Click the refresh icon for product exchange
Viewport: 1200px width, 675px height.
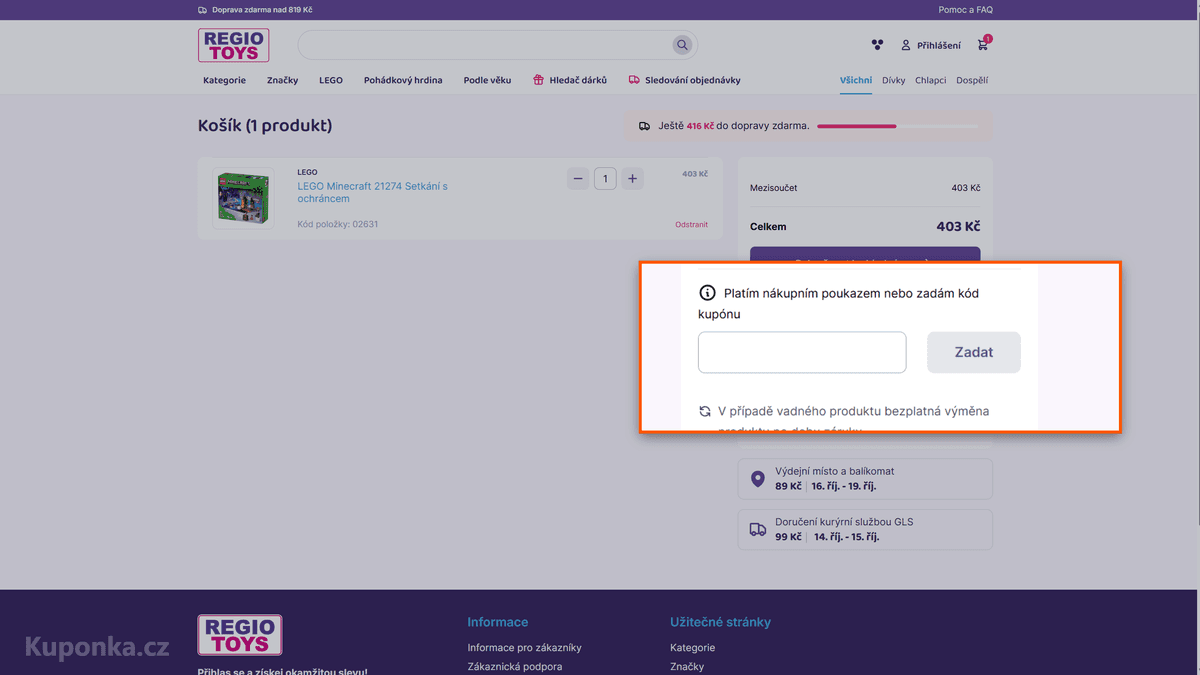[705, 411]
